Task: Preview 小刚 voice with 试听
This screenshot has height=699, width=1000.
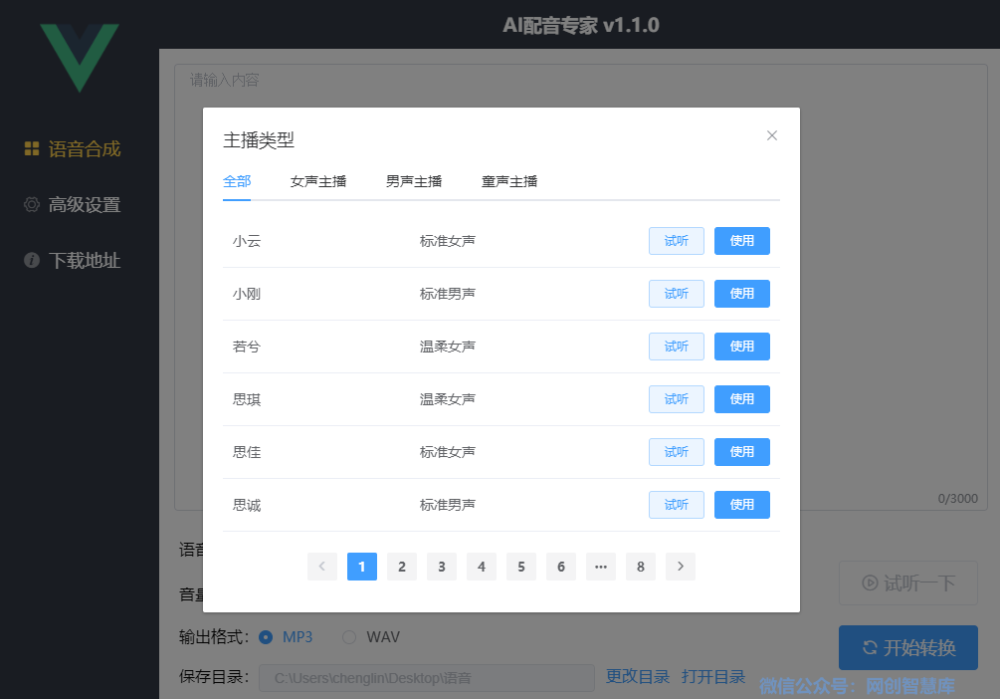Action: coord(676,293)
